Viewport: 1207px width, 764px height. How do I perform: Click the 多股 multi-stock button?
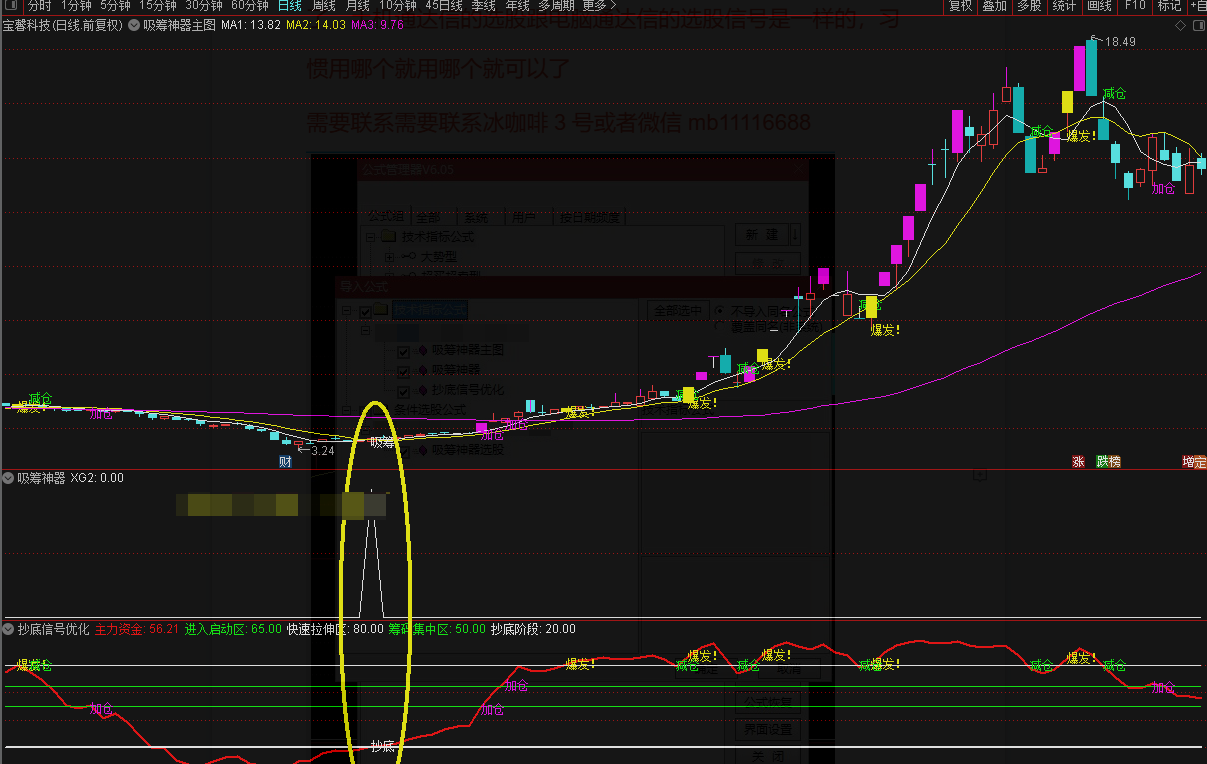pyautogui.click(x=1029, y=6)
